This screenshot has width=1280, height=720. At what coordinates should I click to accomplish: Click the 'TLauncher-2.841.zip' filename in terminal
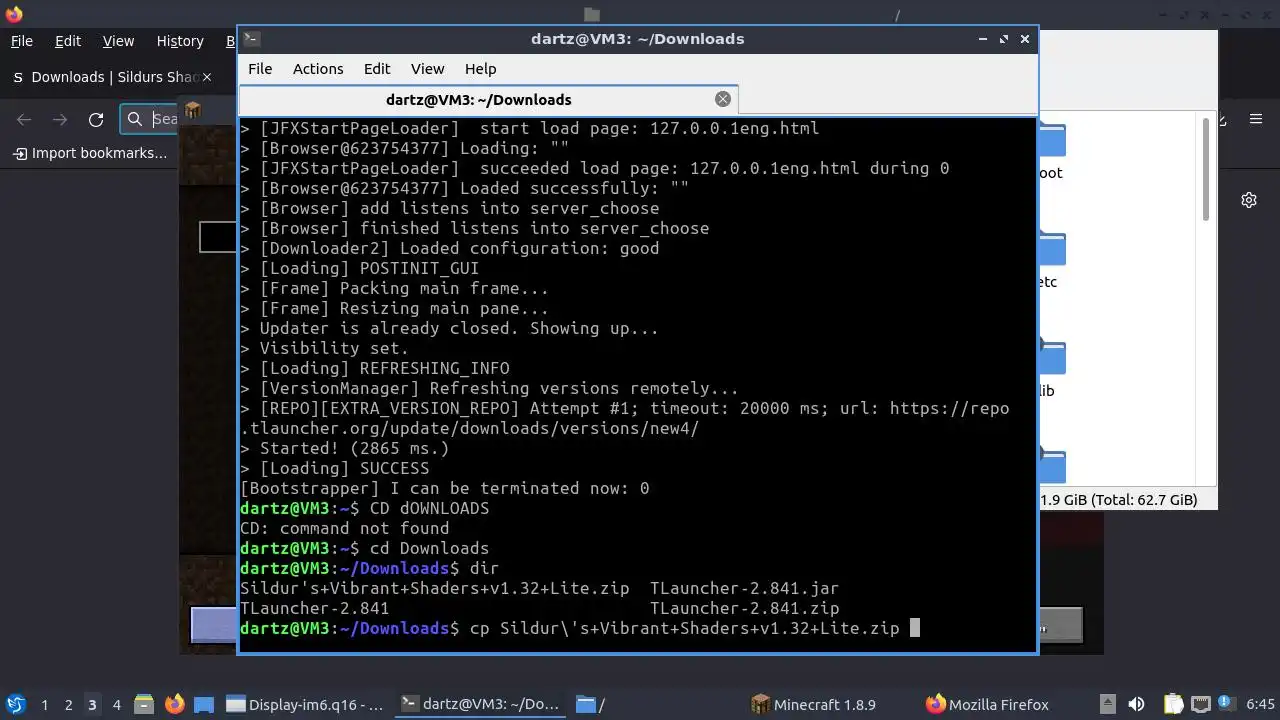coord(744,608)
